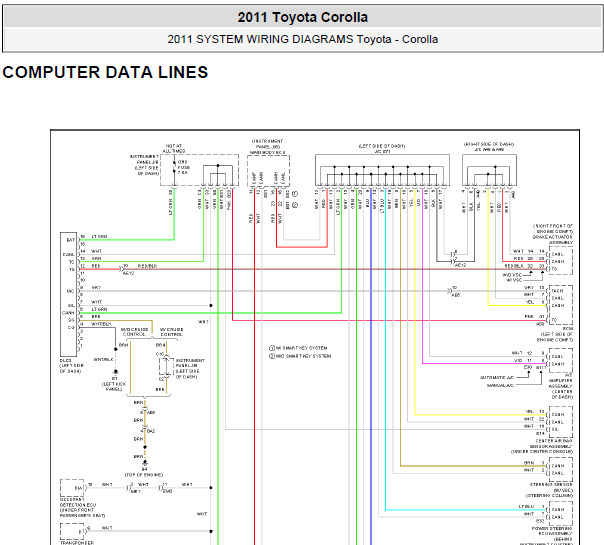Click the instrument panel J/B main body ECU box
This screenshot has height=545, width=604.
pos(268,171)
